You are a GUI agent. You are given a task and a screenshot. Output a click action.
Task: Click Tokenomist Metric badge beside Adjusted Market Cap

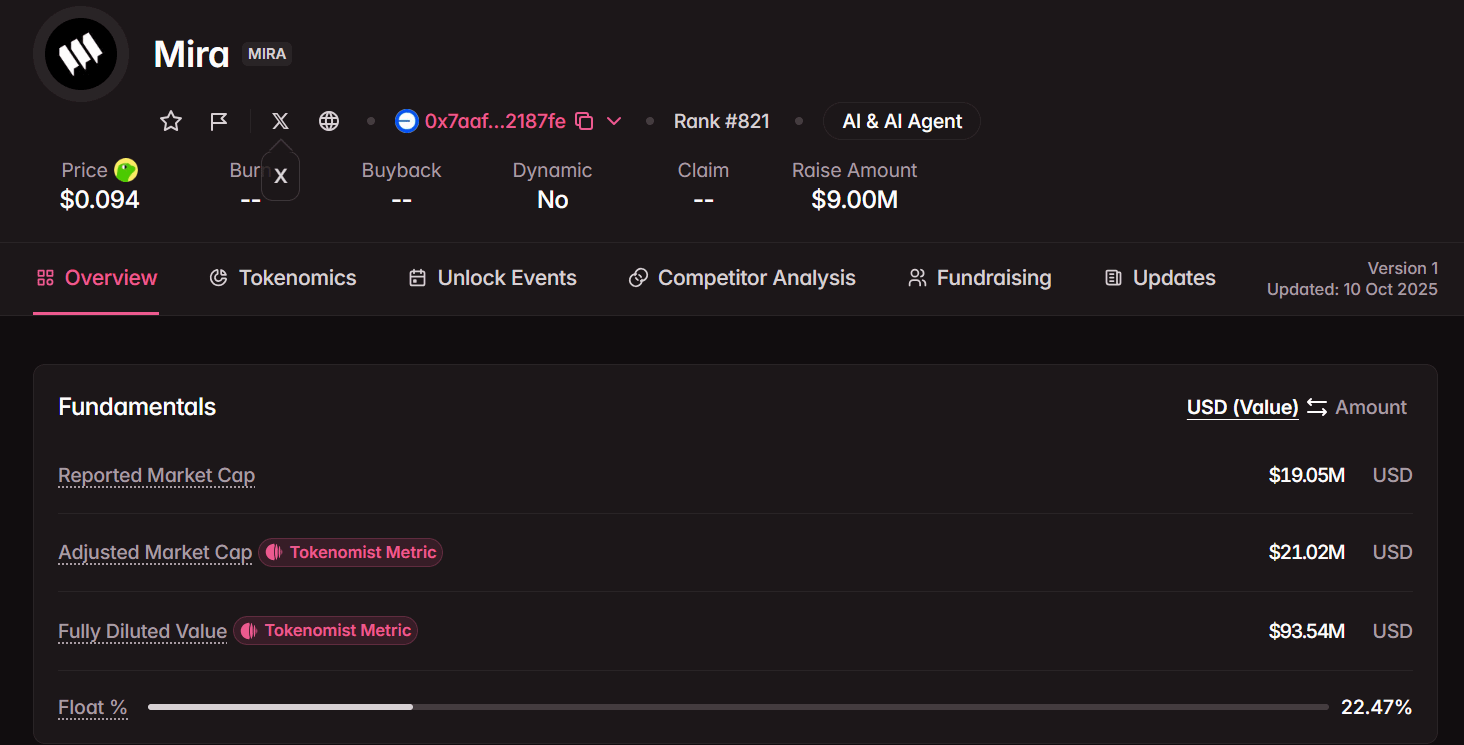[x=350, y=552]
